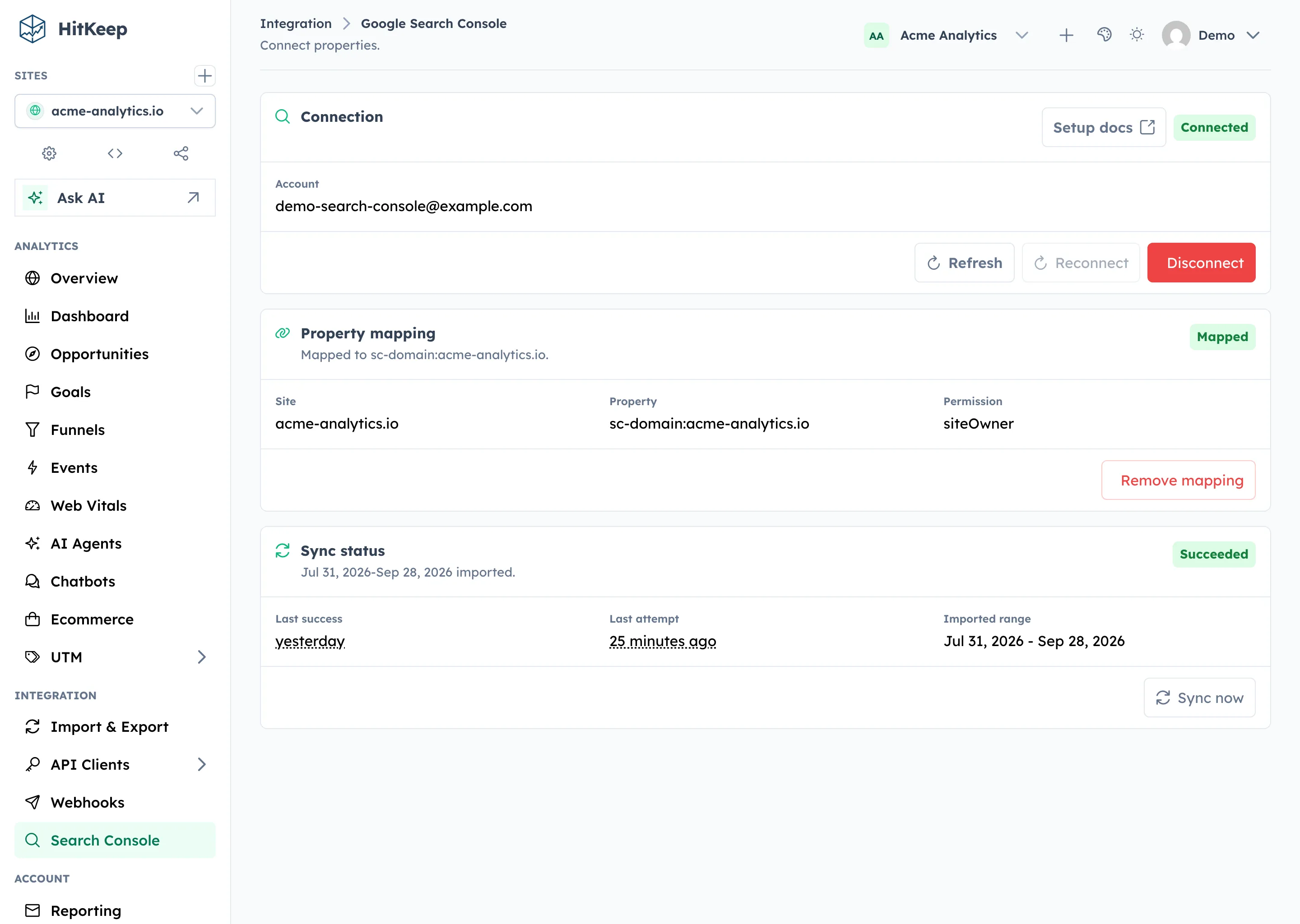The width and height of the screenshot is (1300, 924).
Task: Open Ecommerce analytics
Action: (115, 619)
